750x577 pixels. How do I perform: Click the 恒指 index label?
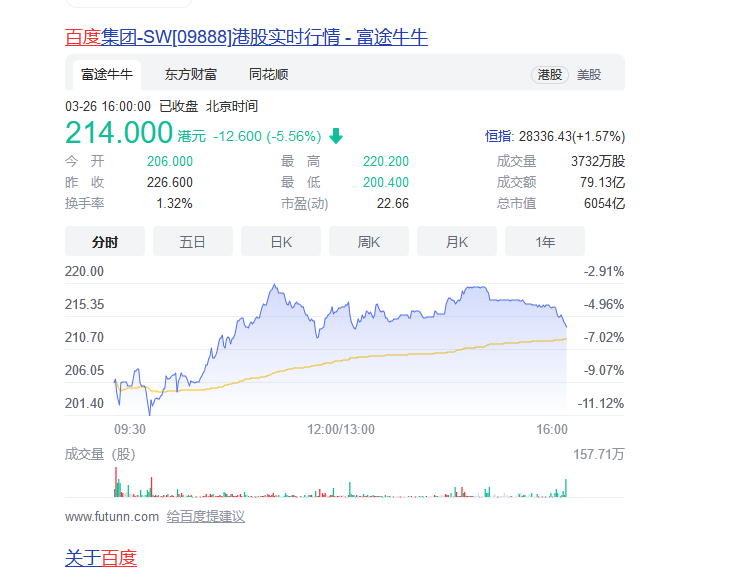(x=497, y=136)
